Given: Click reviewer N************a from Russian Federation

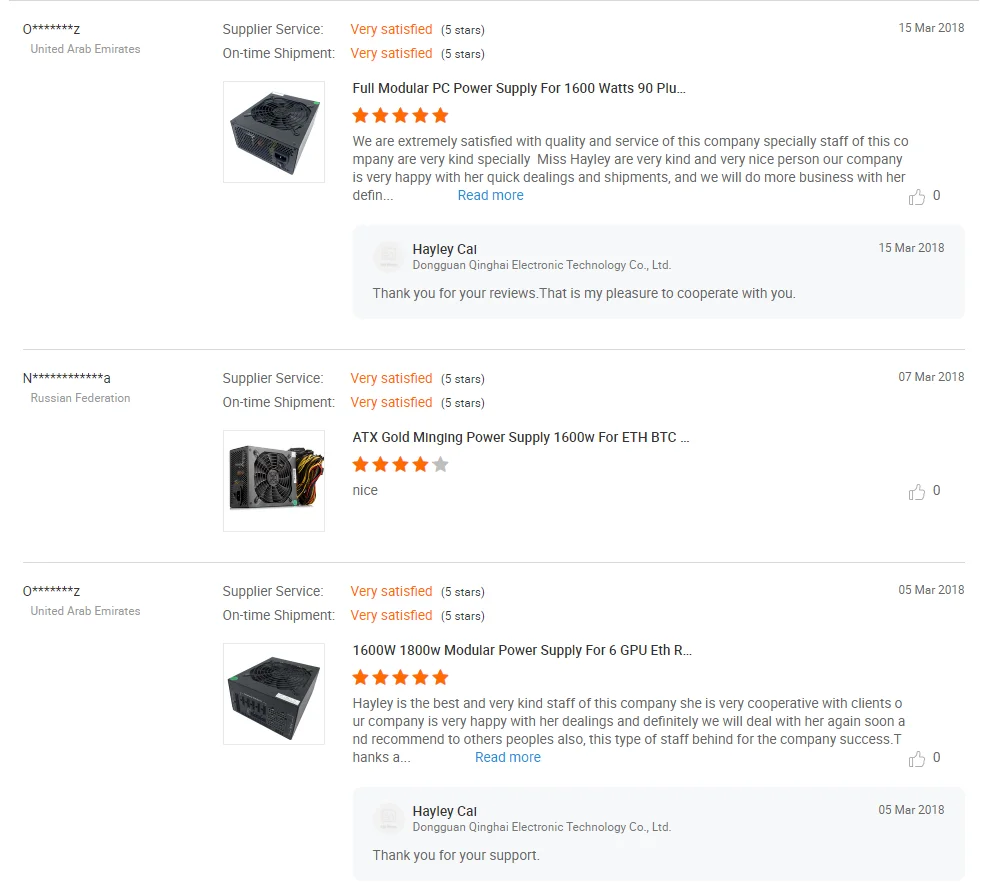Looking at the screenshot, I should pos(67,378).
